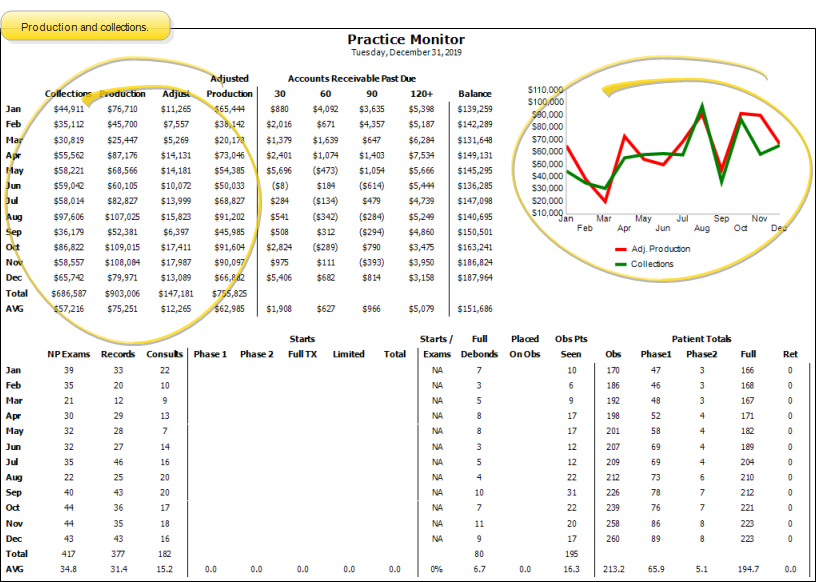
Task: Click the Balance column header
Action: 475,94
